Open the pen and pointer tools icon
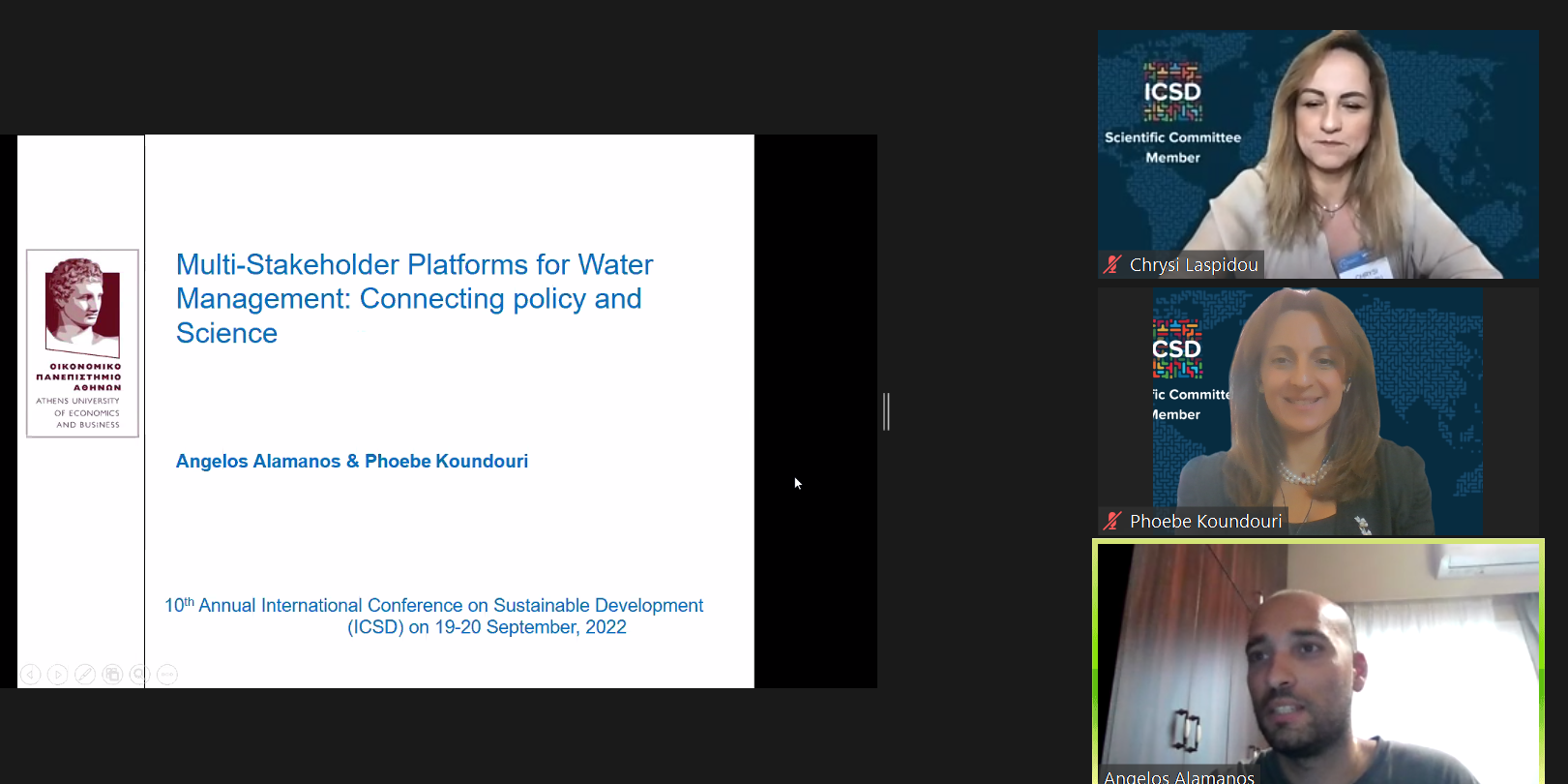1568x784 pixels. pos(85,675)
